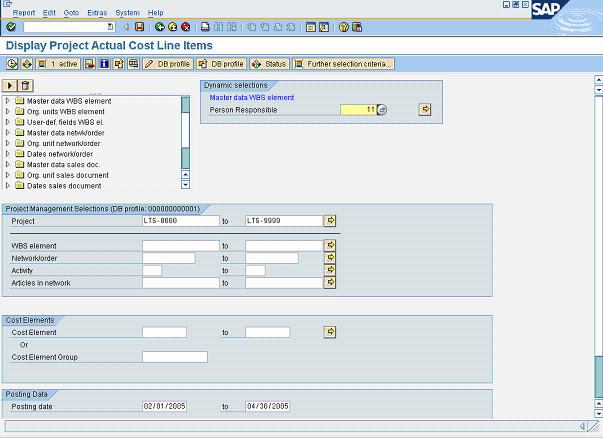Click Further selection criteria button
Viewport: 603px width, 438px height.
(x=343, y=64)
